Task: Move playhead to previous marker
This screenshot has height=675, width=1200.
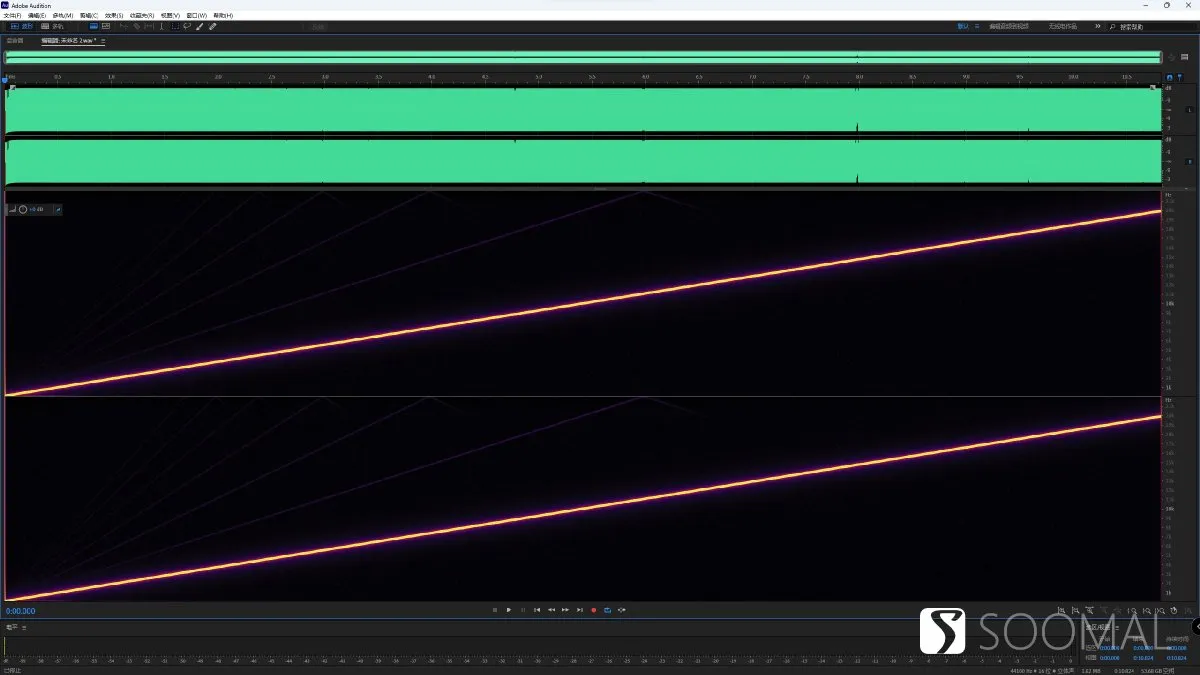Action: [537, 610]
